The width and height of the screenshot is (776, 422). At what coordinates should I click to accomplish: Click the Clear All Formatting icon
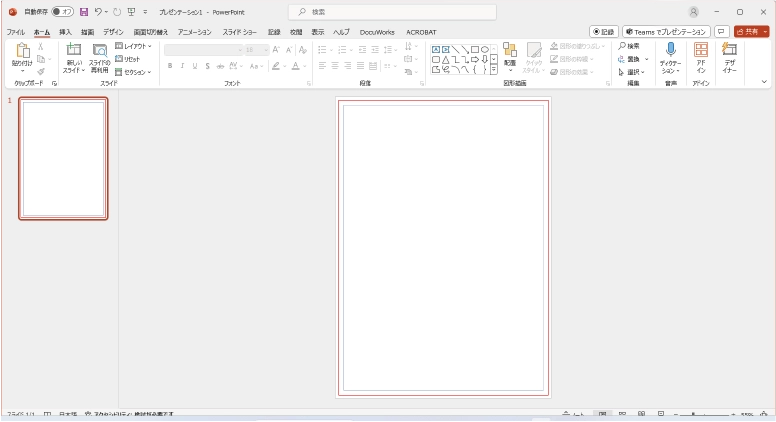click(303, 49)
